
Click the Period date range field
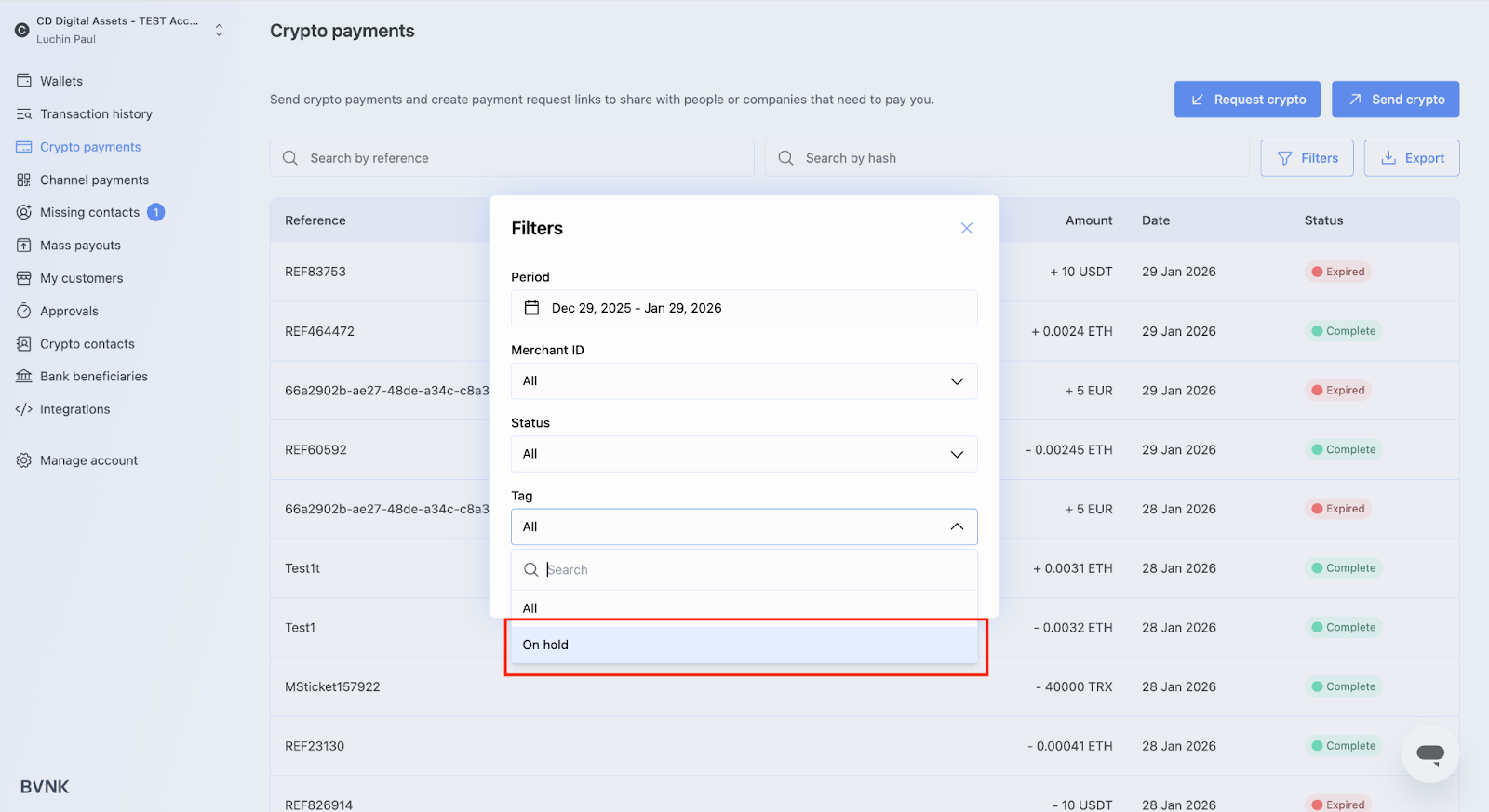pos(744,308)
